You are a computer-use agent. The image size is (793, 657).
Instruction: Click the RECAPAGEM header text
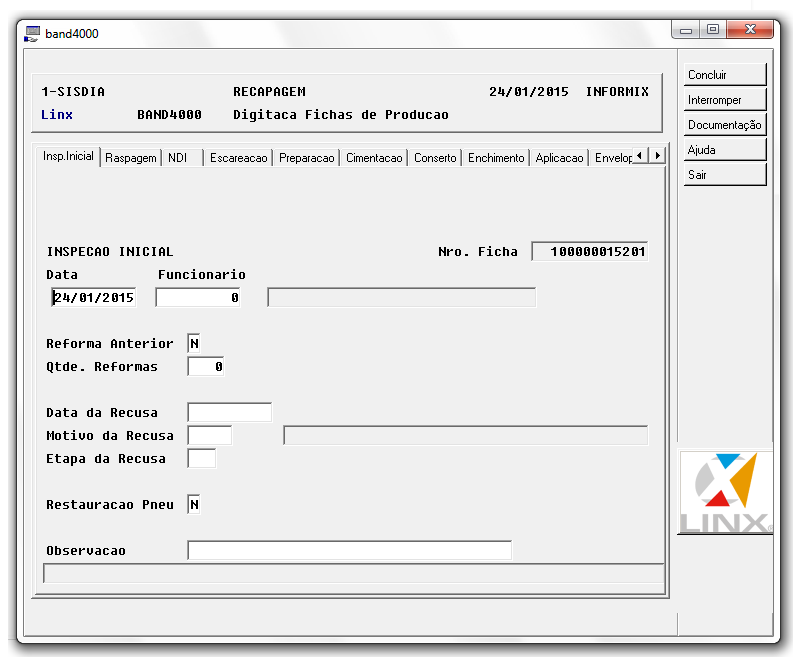269,92
